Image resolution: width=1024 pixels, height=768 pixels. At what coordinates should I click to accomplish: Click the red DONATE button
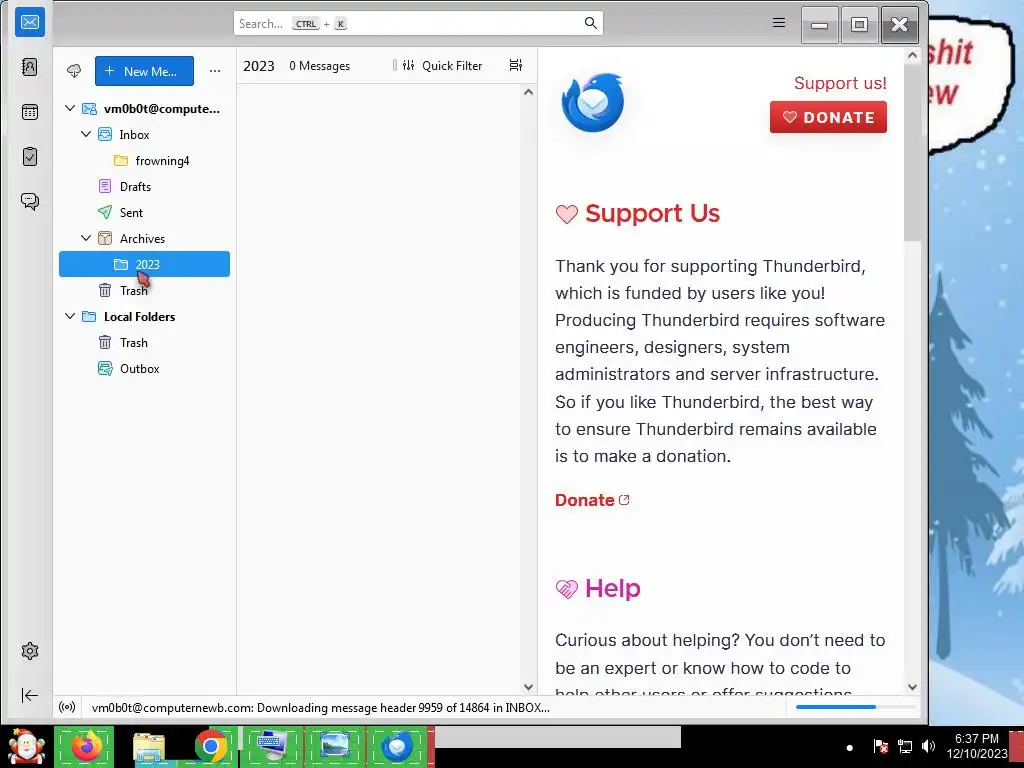tap(828, 117)
